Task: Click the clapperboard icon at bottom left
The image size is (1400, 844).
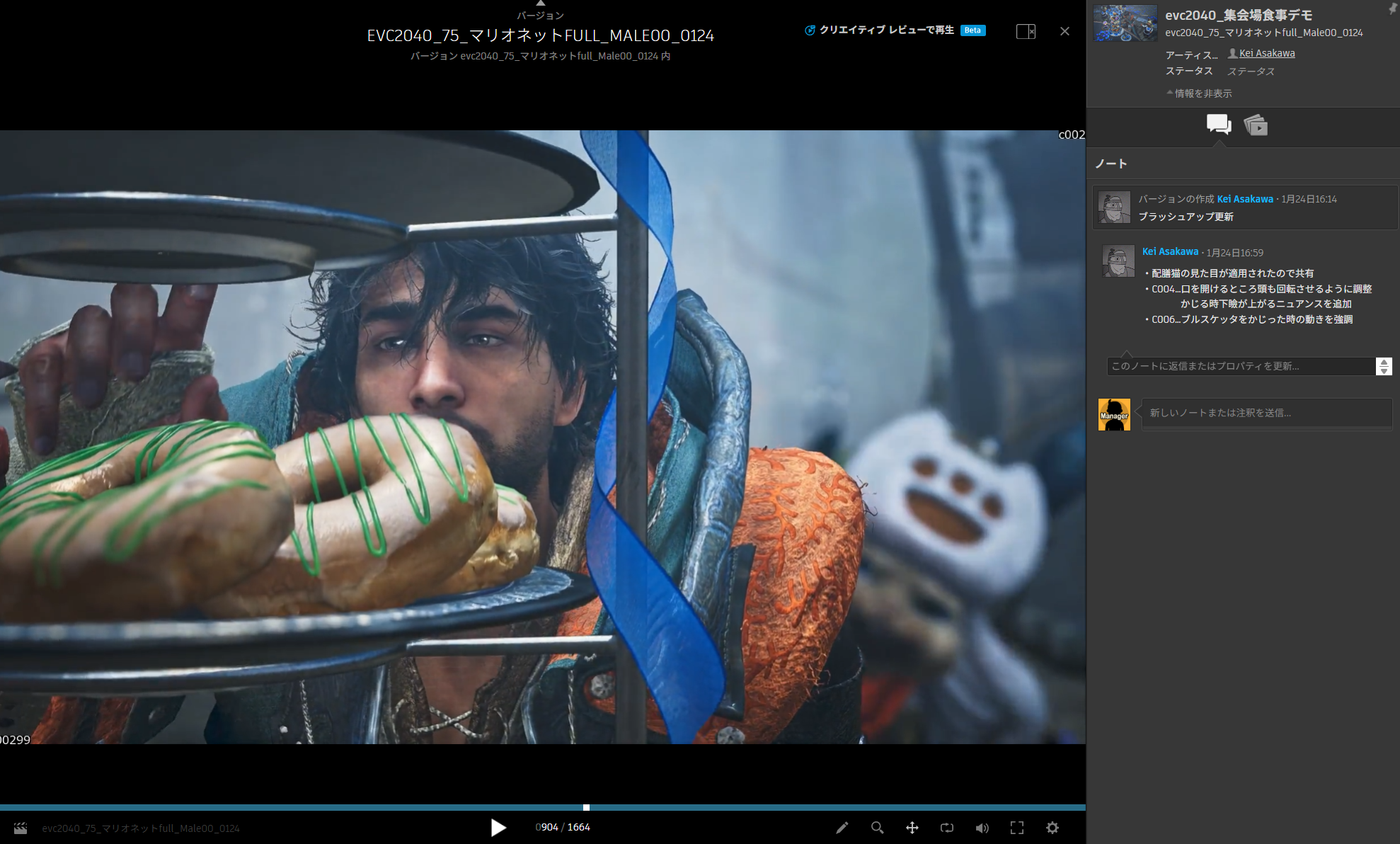Action: (21, 828)
